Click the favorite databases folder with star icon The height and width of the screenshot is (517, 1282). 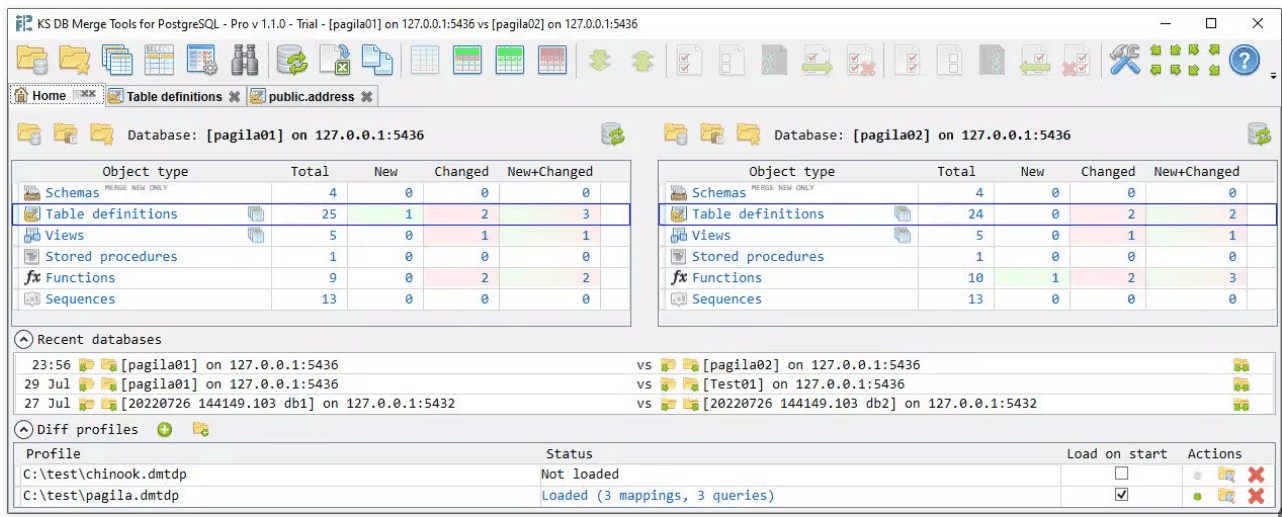click(x=75, y=60)
